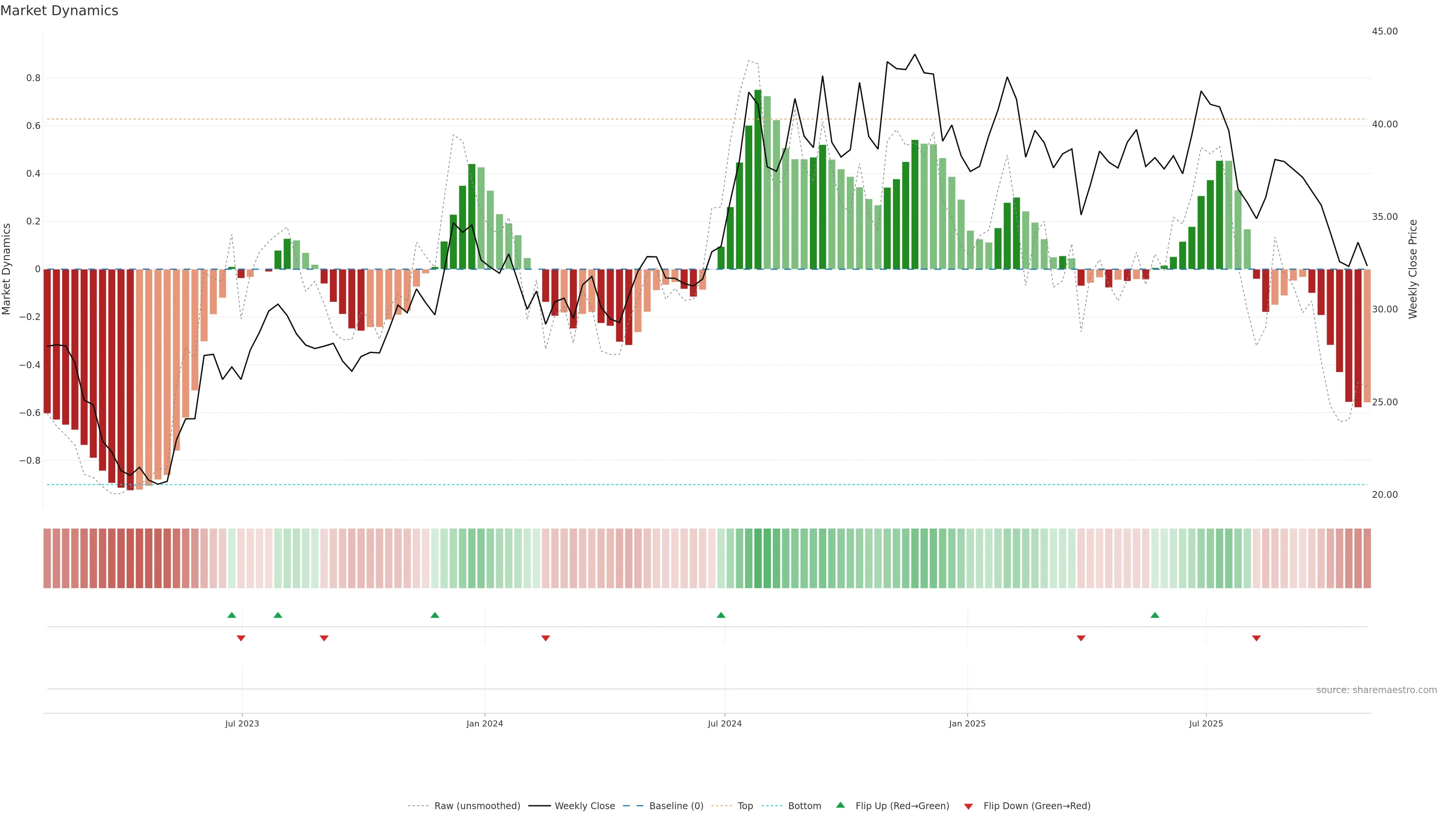Click the Jul 2024 x-axis label
The image size is (1456, 819).
(x=725, y=723)
